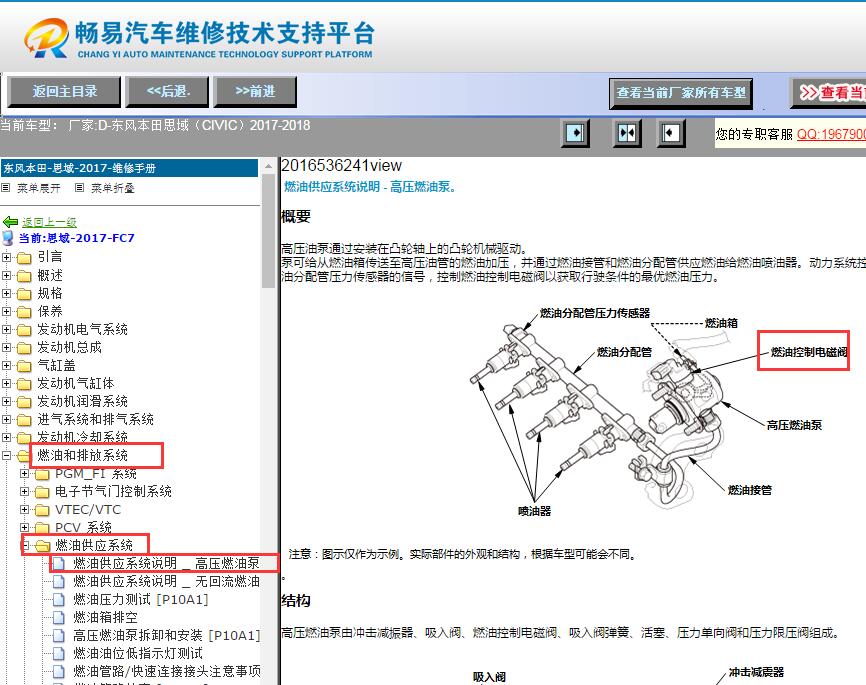Click document icon beside 燃油压力测试 [P10A1]
Image resolution: width=866 pixels, height=685 pixels.
pyautogui.click(x=59, y=599)
